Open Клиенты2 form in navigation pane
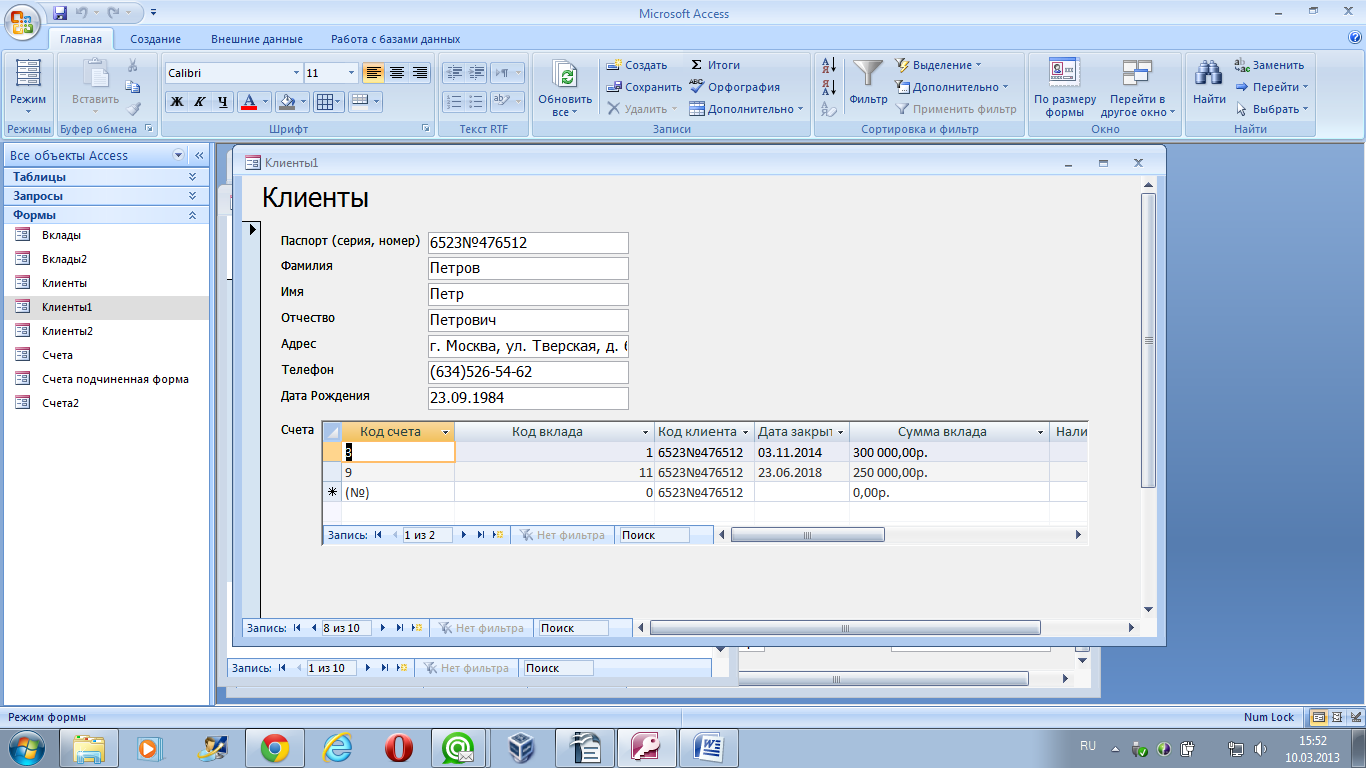 pyautogui.click(x=107, y=331)
